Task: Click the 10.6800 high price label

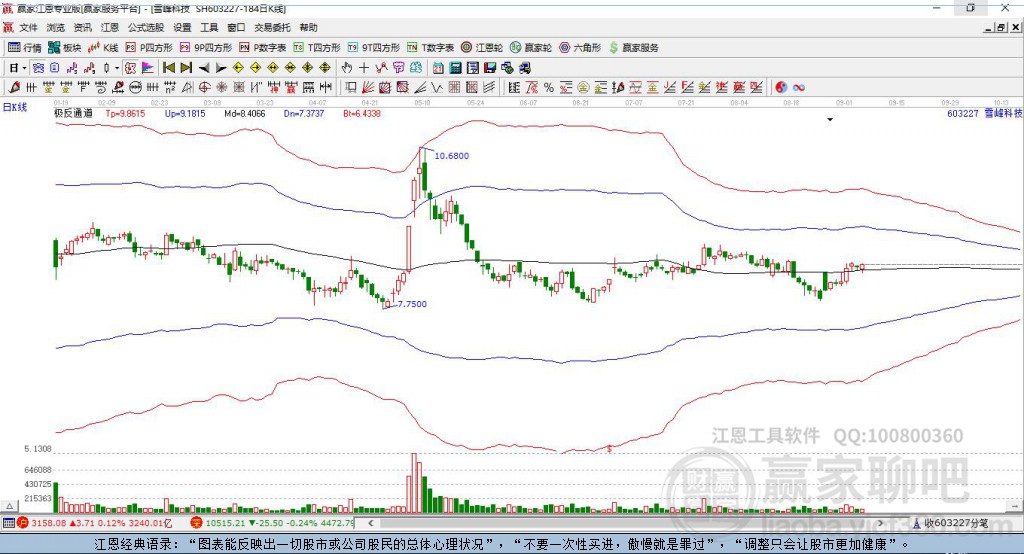Action: click(x=452, y=155)
